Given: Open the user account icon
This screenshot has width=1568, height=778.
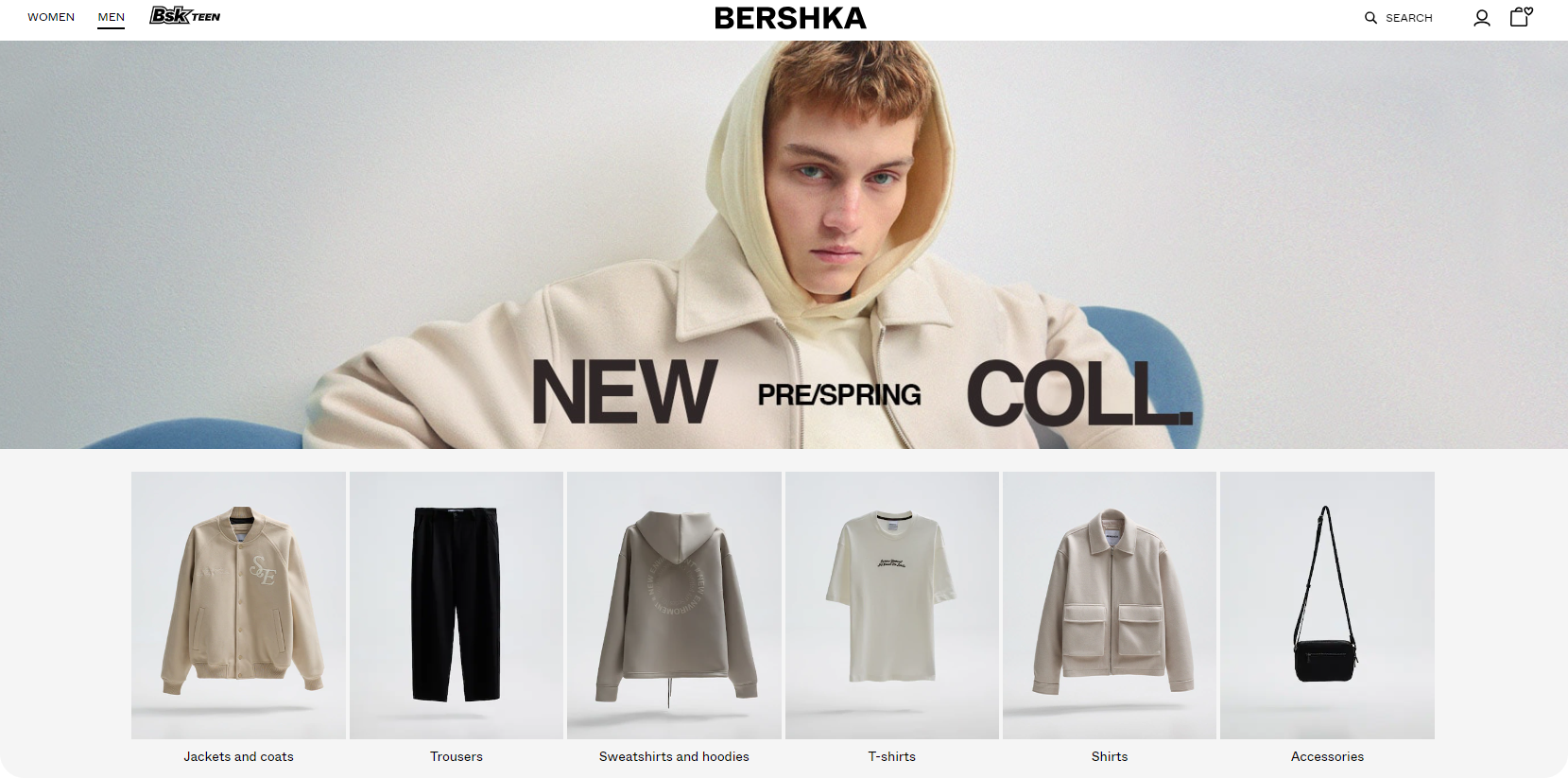Looking at the screenshot, I should click(x=1482, y=18).
